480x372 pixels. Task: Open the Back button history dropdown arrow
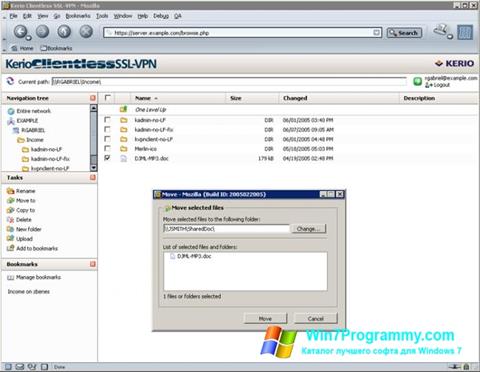[28, 38]
